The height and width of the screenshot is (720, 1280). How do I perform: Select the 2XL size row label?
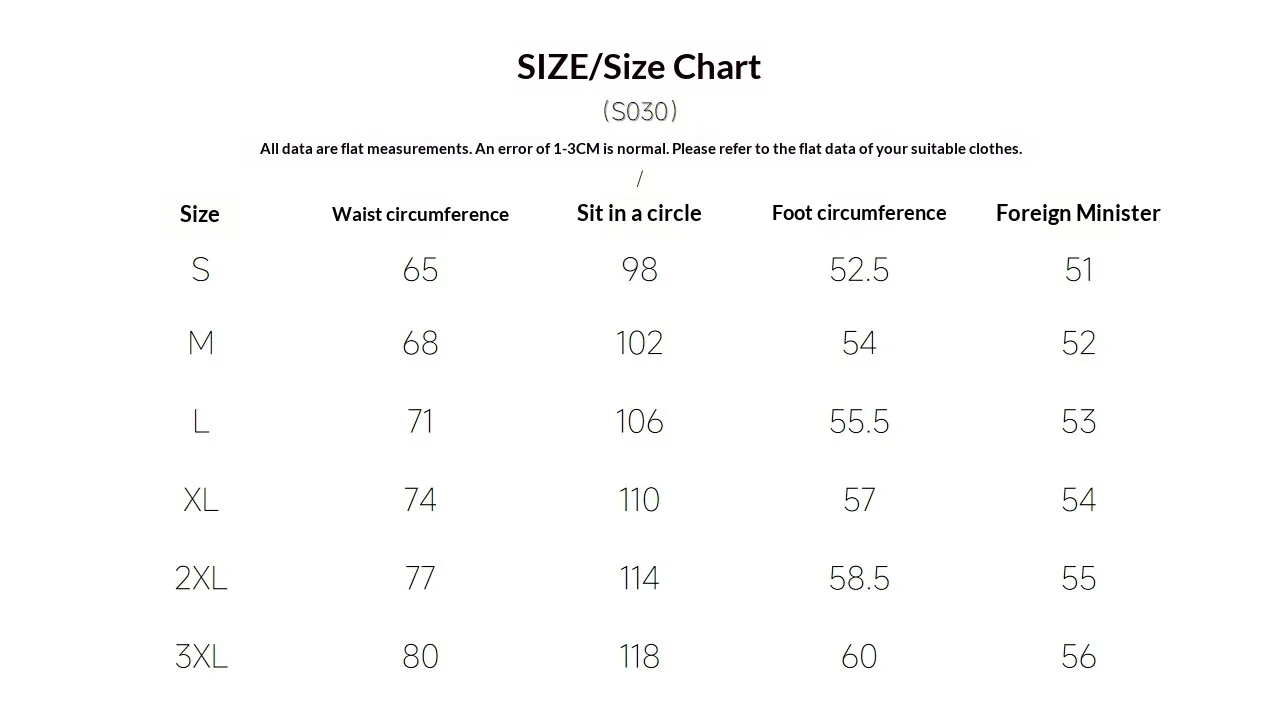click(x=201, y=578)
